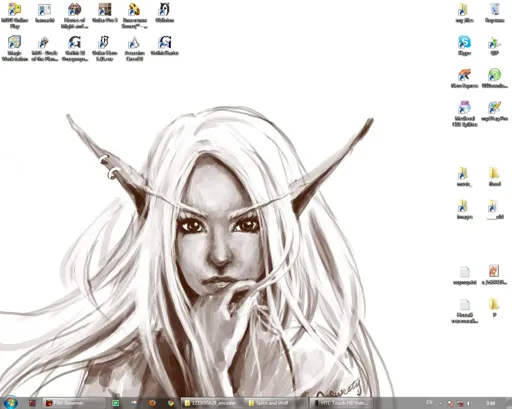Viewport: 512px width, 409px height.
Task: Select the shortcut with running green figure icon
Action: [x=495, y=46]
